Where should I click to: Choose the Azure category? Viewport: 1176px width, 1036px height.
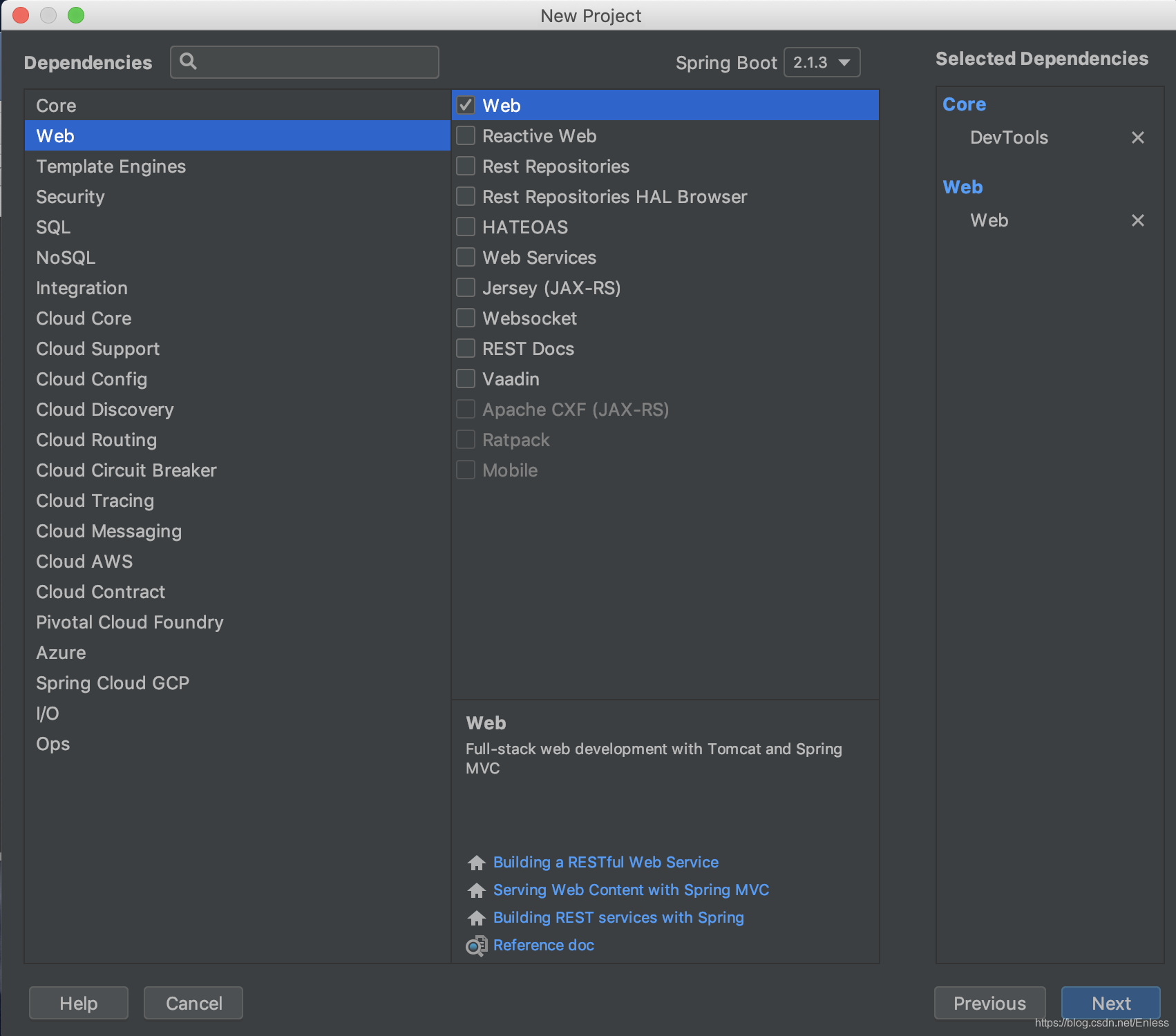(x=238, y=653)
